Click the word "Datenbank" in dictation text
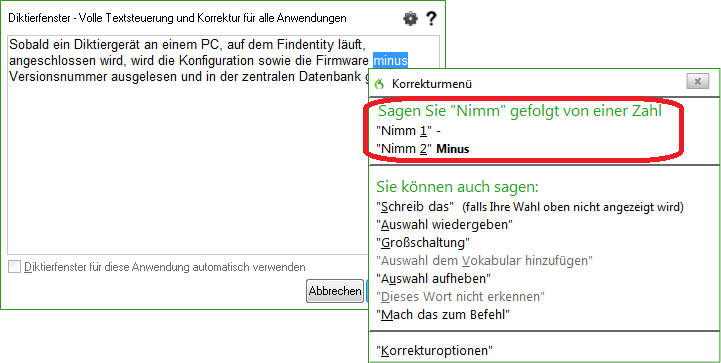The height and width of the screenshot is (363, 721). (x=331, y=76)
